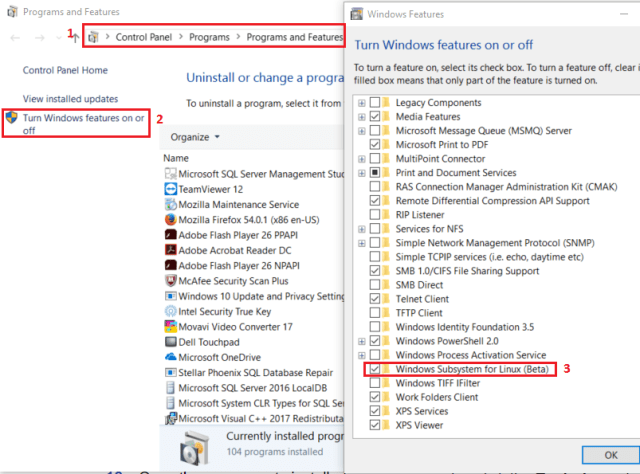Expand the MultiPoint Connector node
This screenshot has width=640, height=474.
point(362,159)
